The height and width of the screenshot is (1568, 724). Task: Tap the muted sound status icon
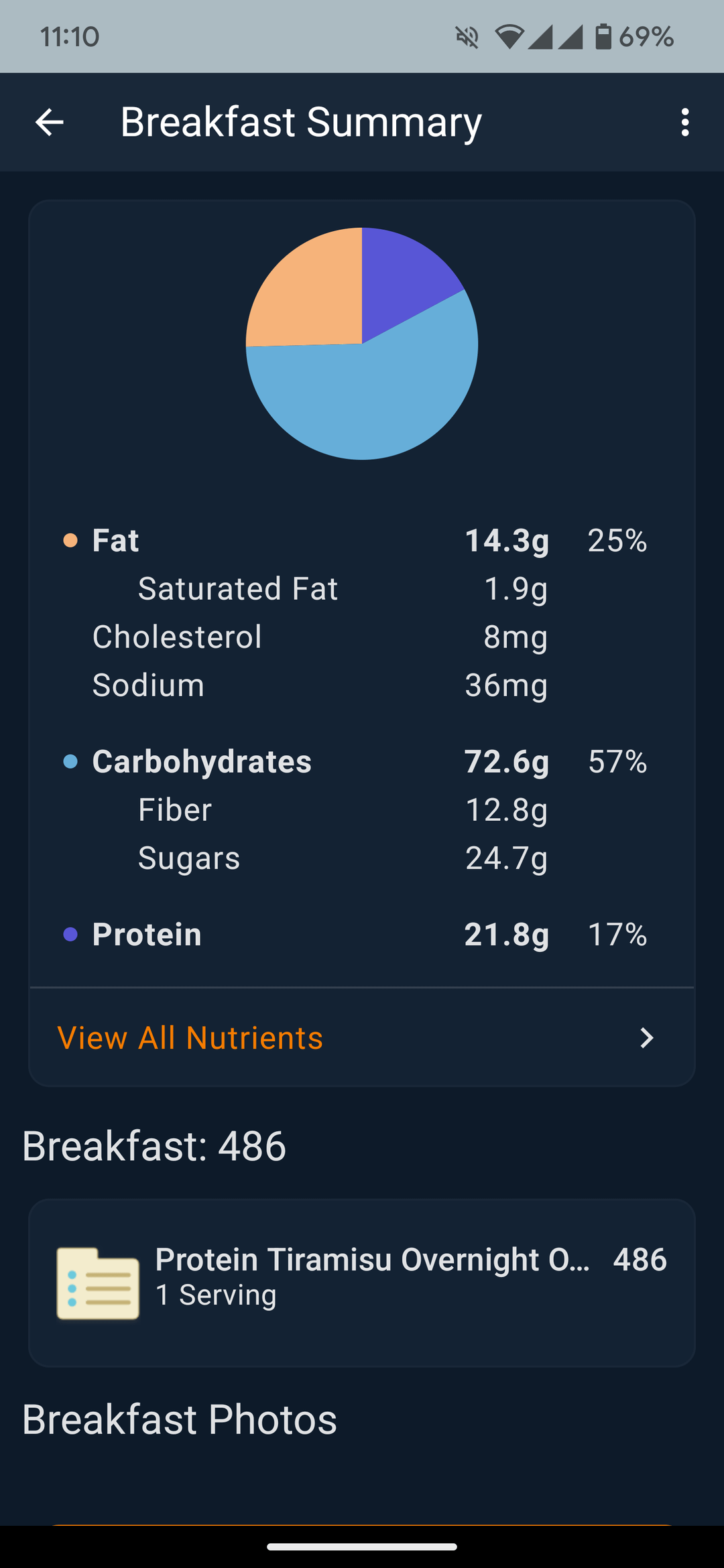coord(467,37)
